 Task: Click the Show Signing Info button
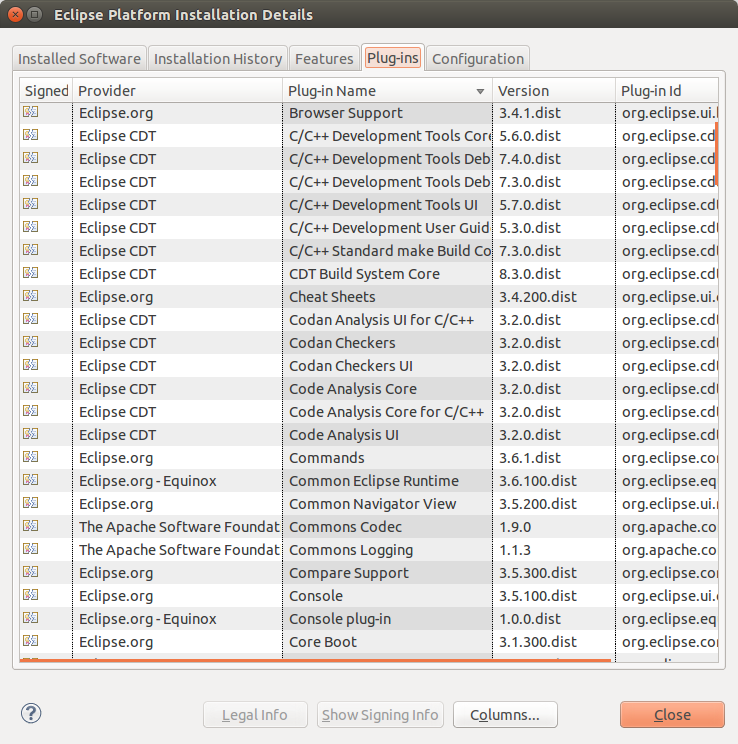coord(380,715)
